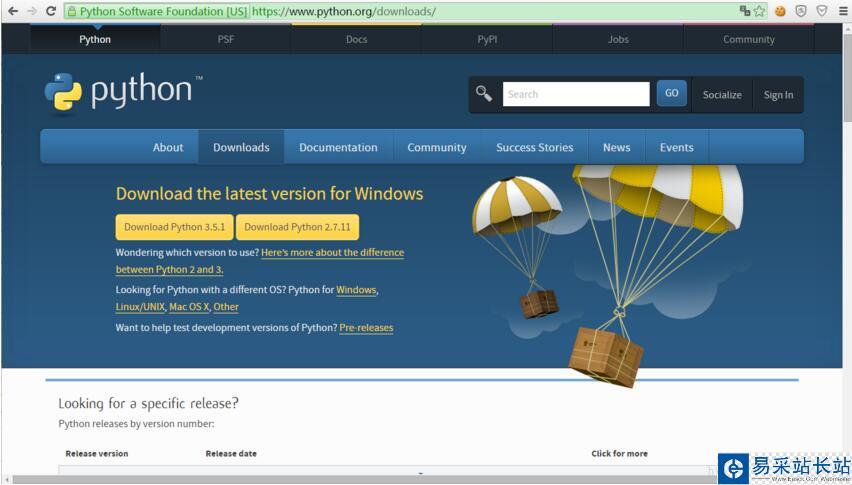Open the cookie extension icon
The image size is (852, 485).
tap(780, 11)
